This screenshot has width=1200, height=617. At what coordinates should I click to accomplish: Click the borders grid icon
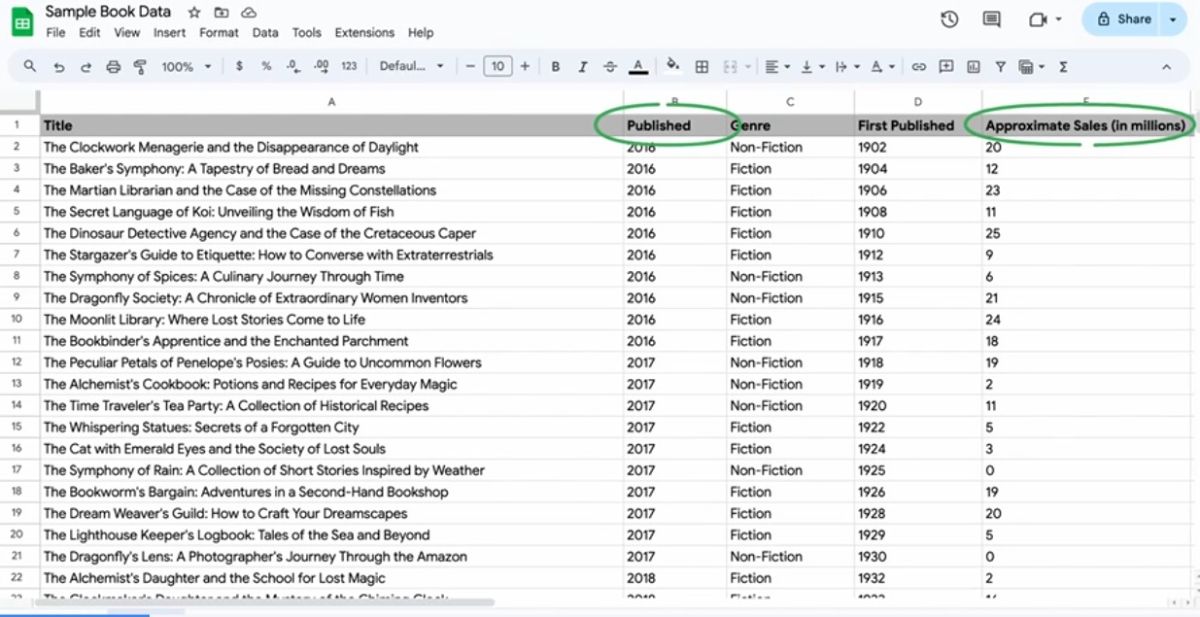[x=702, y=67]
